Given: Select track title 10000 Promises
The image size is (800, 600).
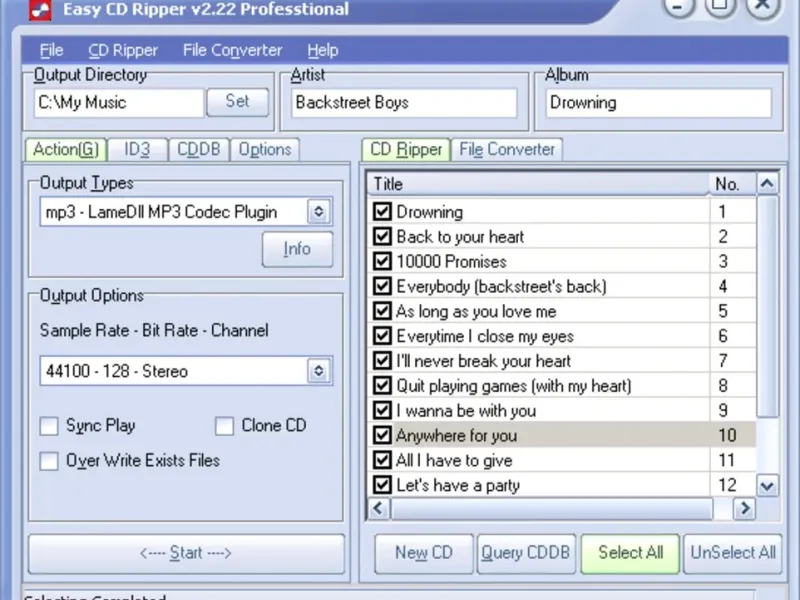Looking at the screenshot, I should point(452,262).
